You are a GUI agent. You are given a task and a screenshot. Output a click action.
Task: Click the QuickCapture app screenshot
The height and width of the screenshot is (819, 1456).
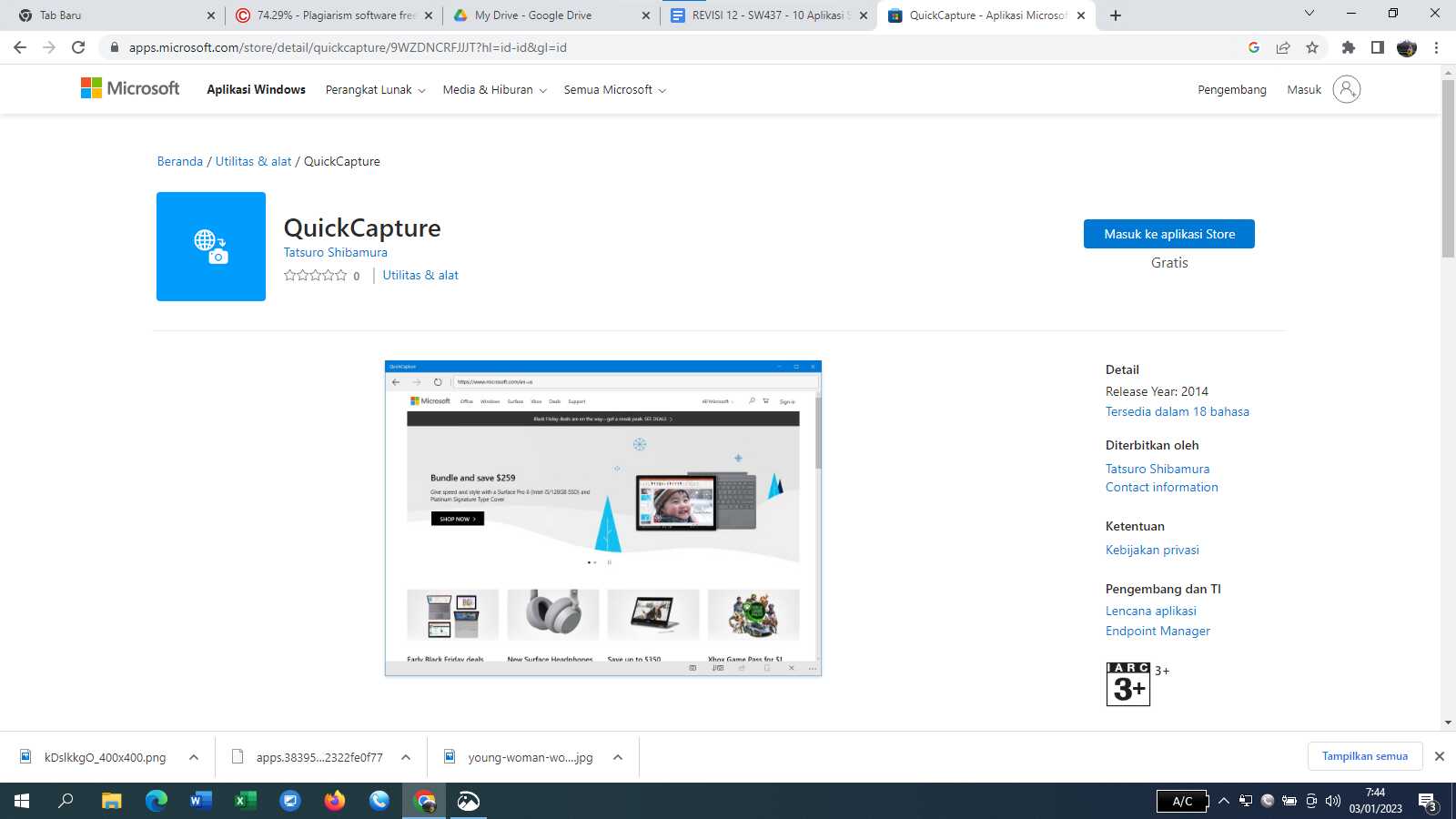pos(603,519)
